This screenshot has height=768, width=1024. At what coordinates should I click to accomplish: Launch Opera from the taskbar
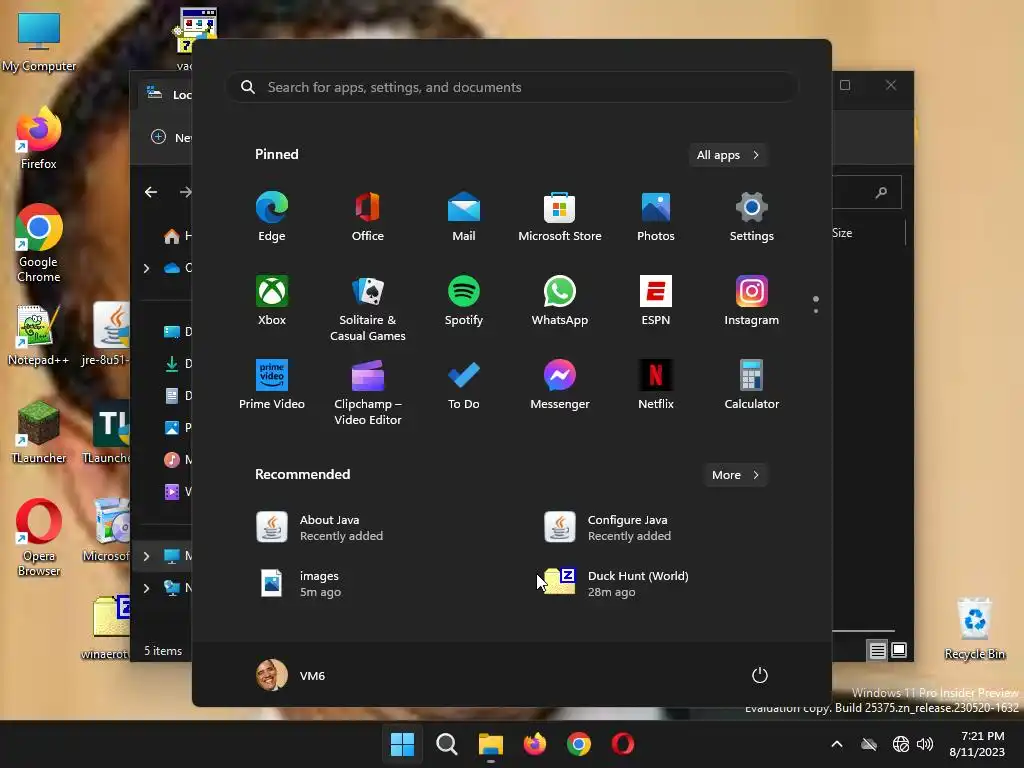(x=622, y=744)
